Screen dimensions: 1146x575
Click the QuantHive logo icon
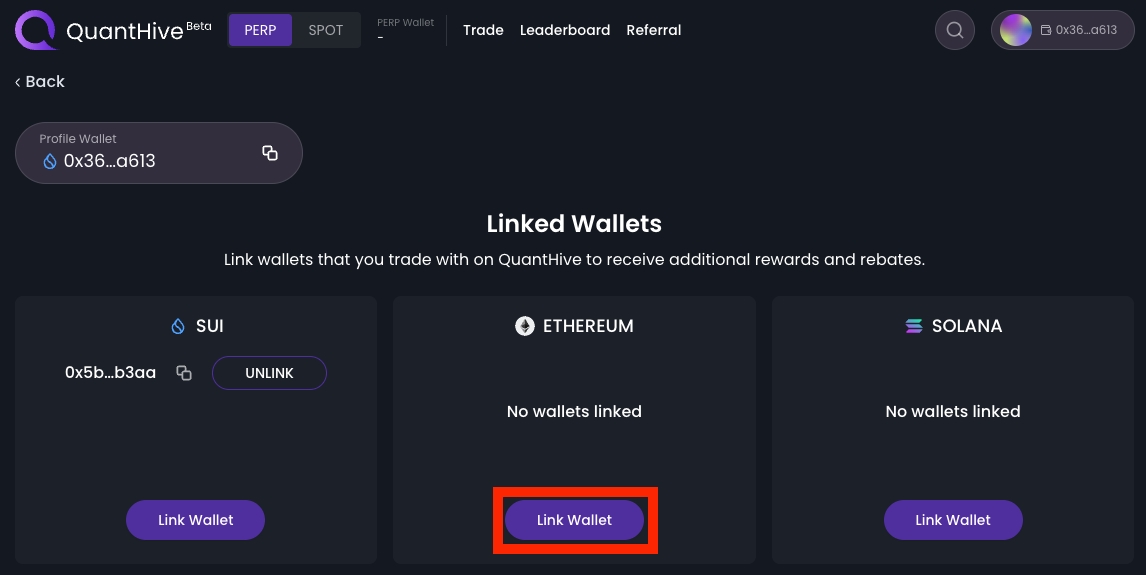tap(36, 30)
